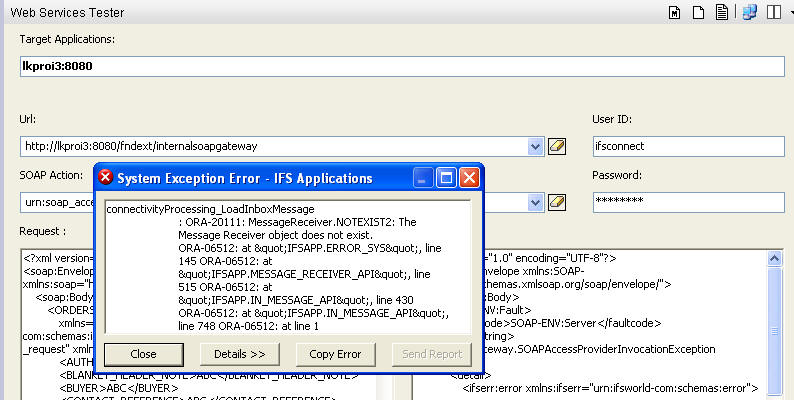
Task: Click the lined document icon in toolbar
Action: pos(722,12)
